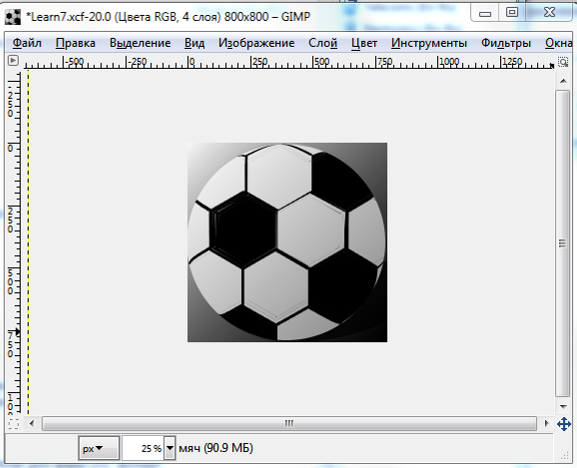Click the GIMP window title bar icon
577x468 pixels.
pos(13,17)
